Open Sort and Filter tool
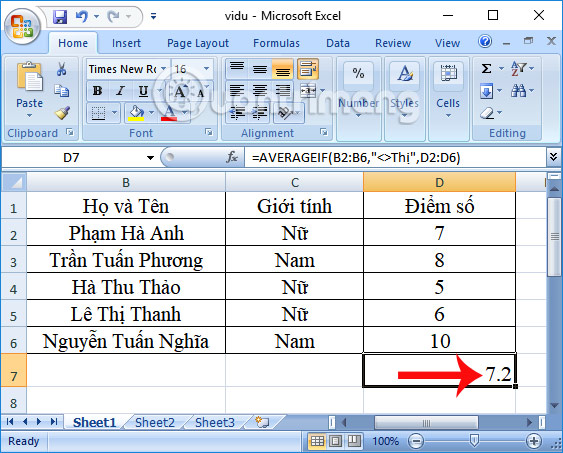The image size is (563, 453). pyautogui.click(x=518, y=68)
